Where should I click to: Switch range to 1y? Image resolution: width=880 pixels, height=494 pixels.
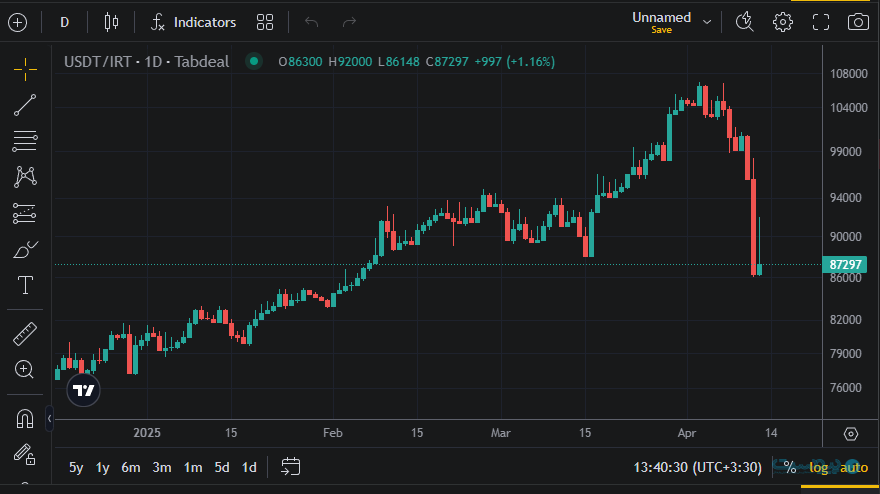[103, 467]
